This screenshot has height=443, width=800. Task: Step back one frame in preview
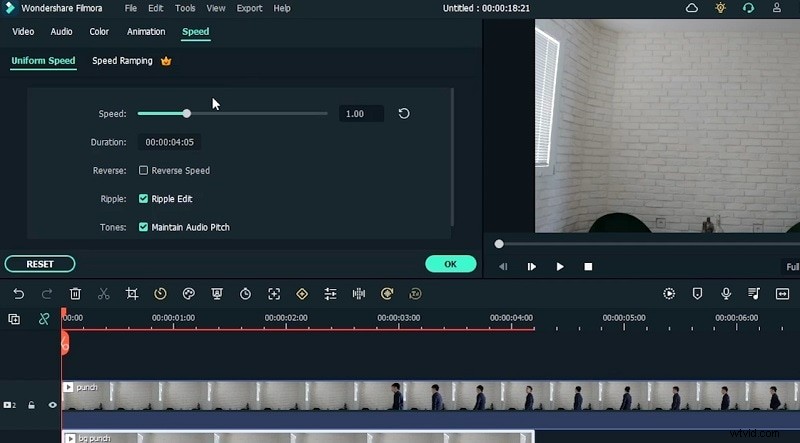[x=503, y=266]
